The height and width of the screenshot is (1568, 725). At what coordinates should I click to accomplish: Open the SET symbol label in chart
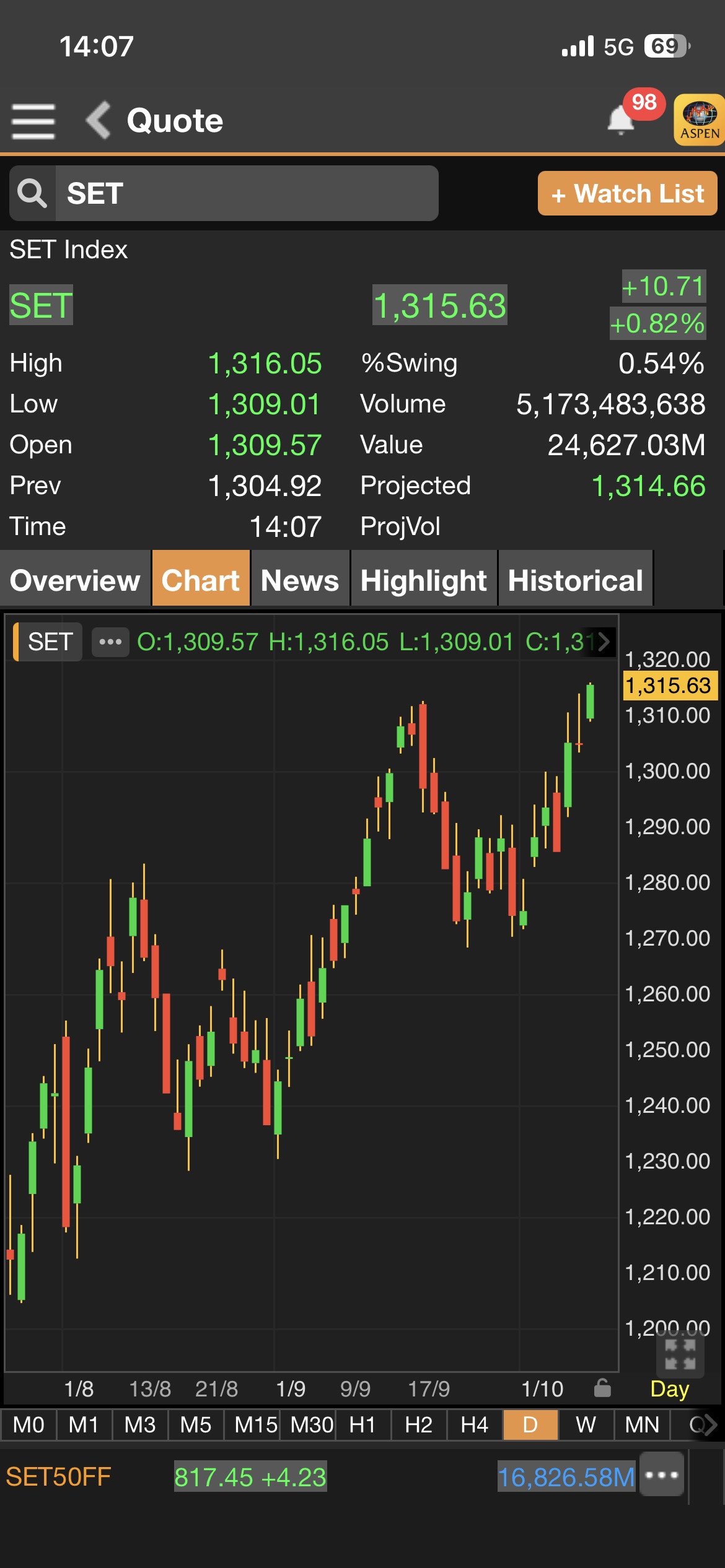(x=50, y=642)
